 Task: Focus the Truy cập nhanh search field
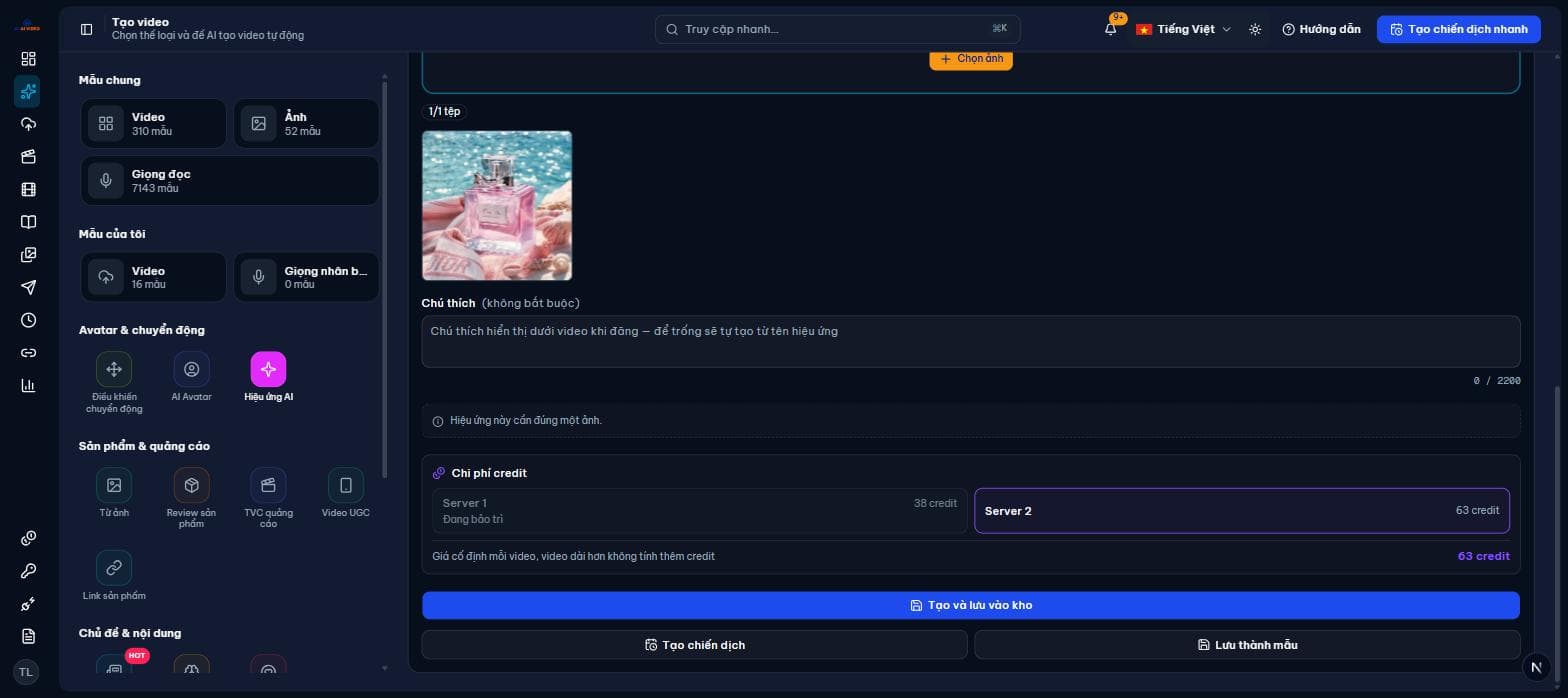838,29
